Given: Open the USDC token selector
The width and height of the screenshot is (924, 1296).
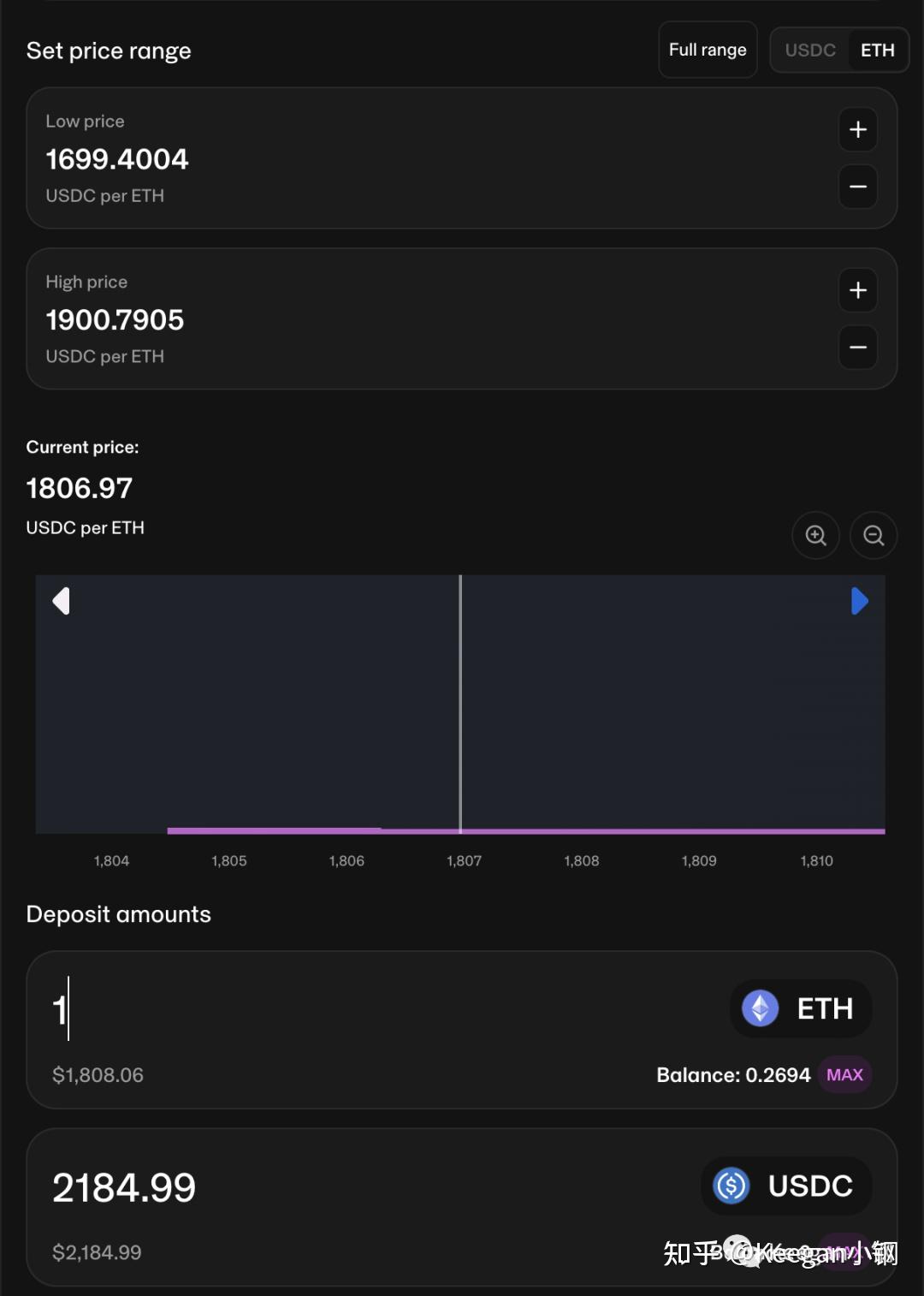Looking at the screenshot, I should coord(786,1186).
